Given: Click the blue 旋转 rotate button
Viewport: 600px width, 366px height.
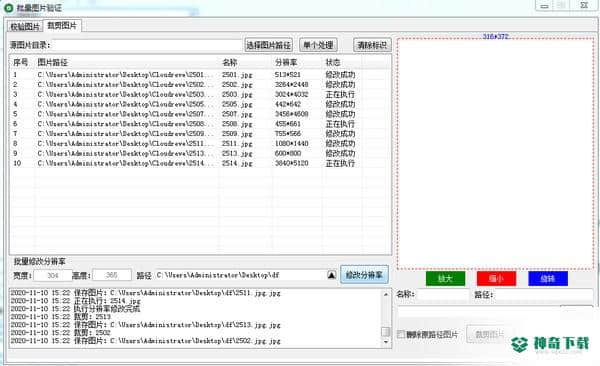Looking at the screenshot, I should coord(548,278).
